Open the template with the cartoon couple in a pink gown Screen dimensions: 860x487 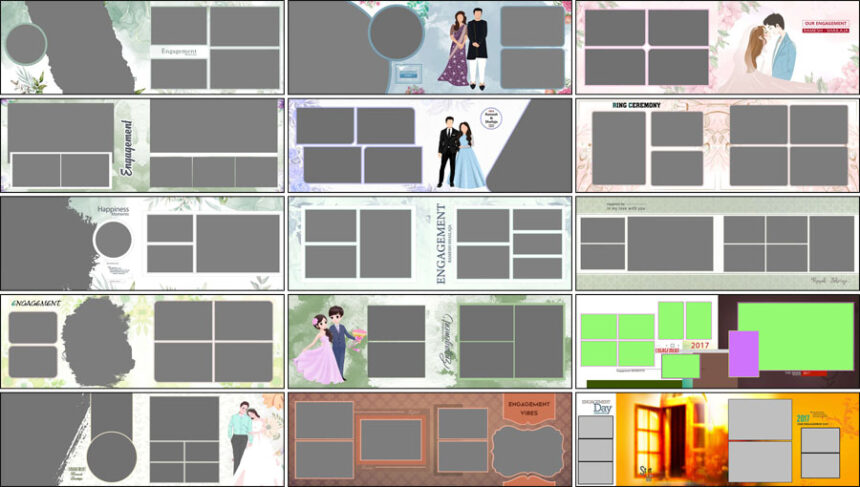pos(430,342)
